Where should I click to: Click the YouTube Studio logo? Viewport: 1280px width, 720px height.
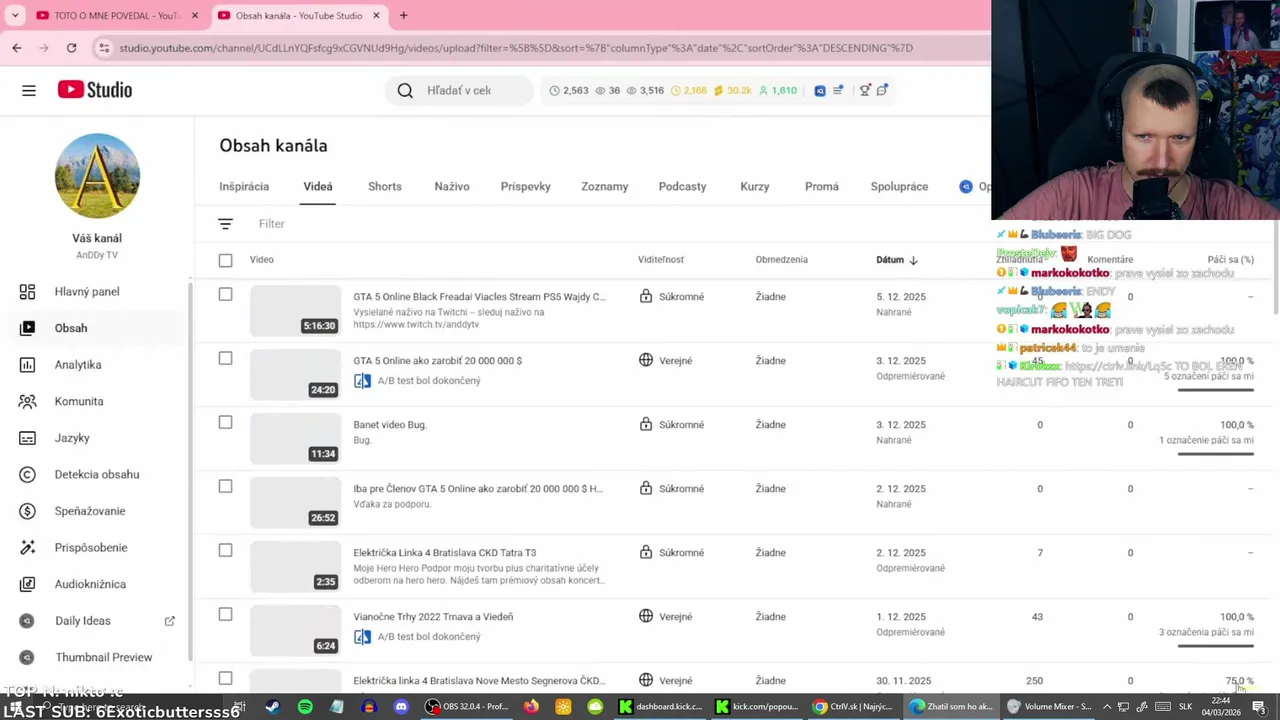(95, 90)
